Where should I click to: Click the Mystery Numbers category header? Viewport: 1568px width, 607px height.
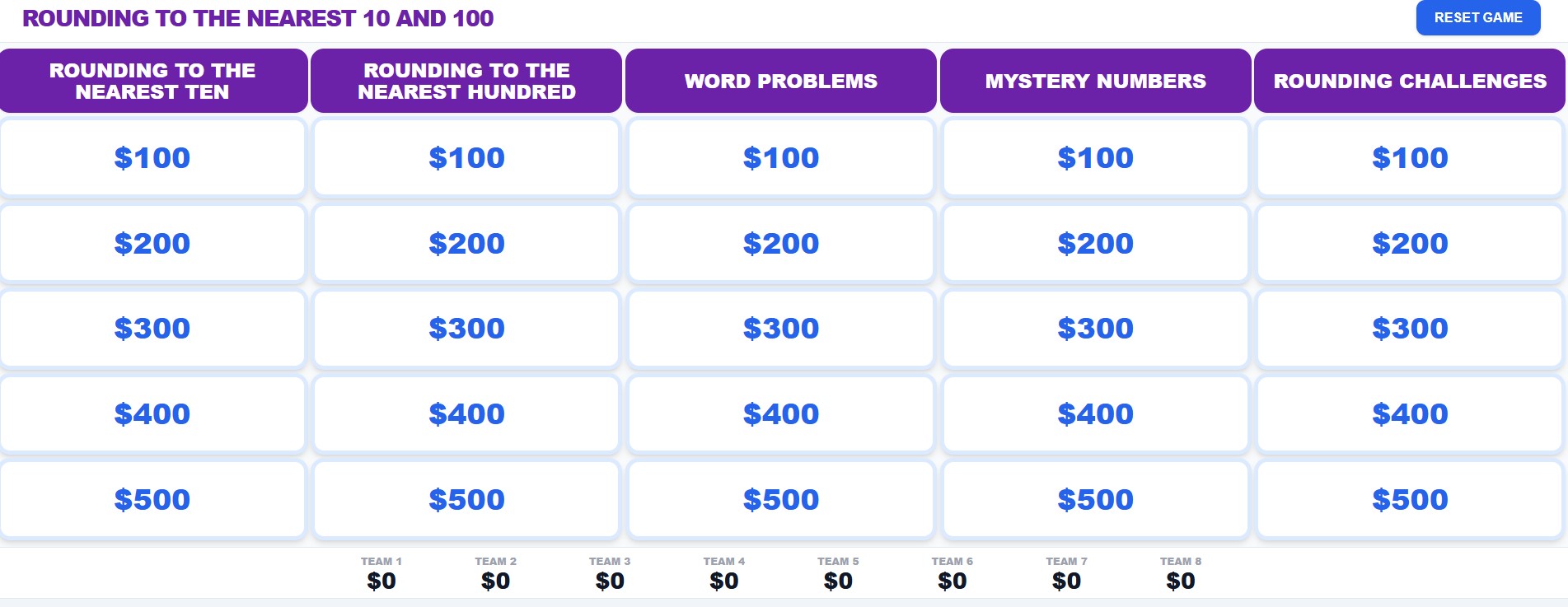tap(1095, 81)
